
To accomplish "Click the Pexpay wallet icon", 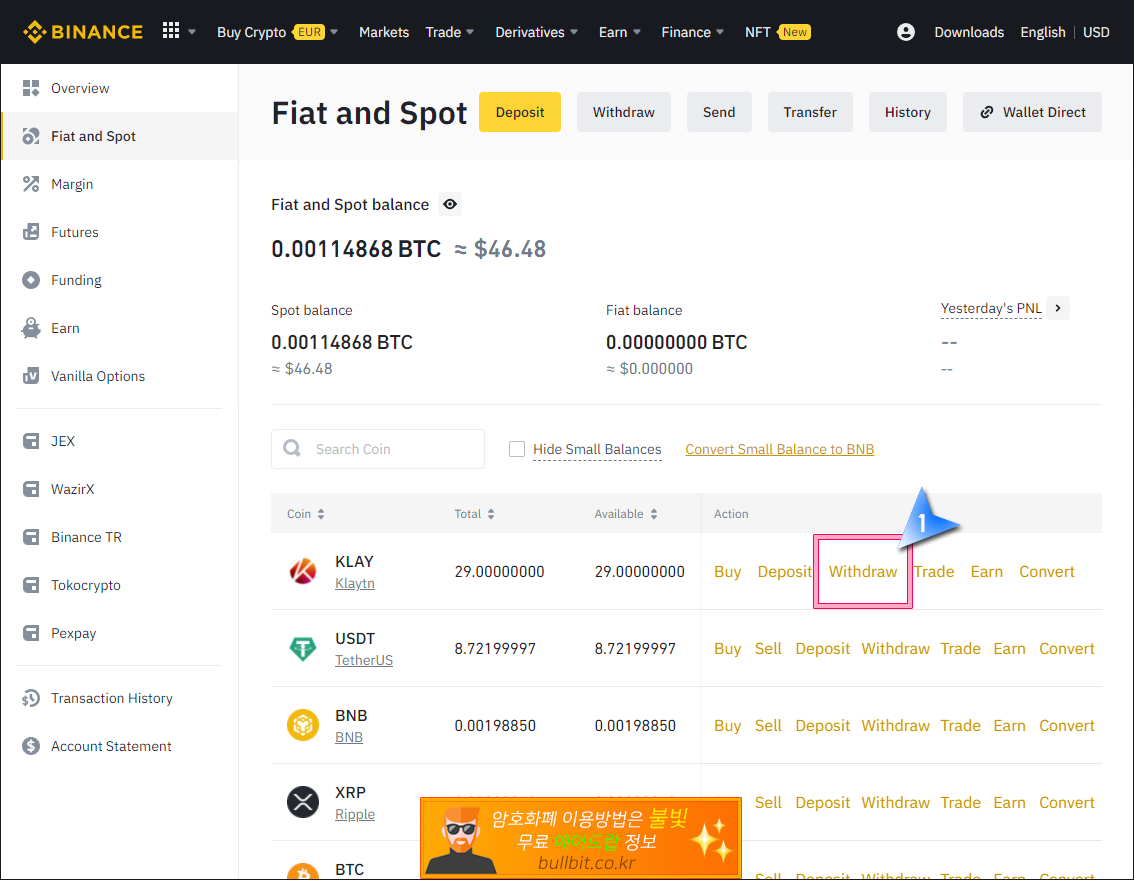I will [31, 633].
